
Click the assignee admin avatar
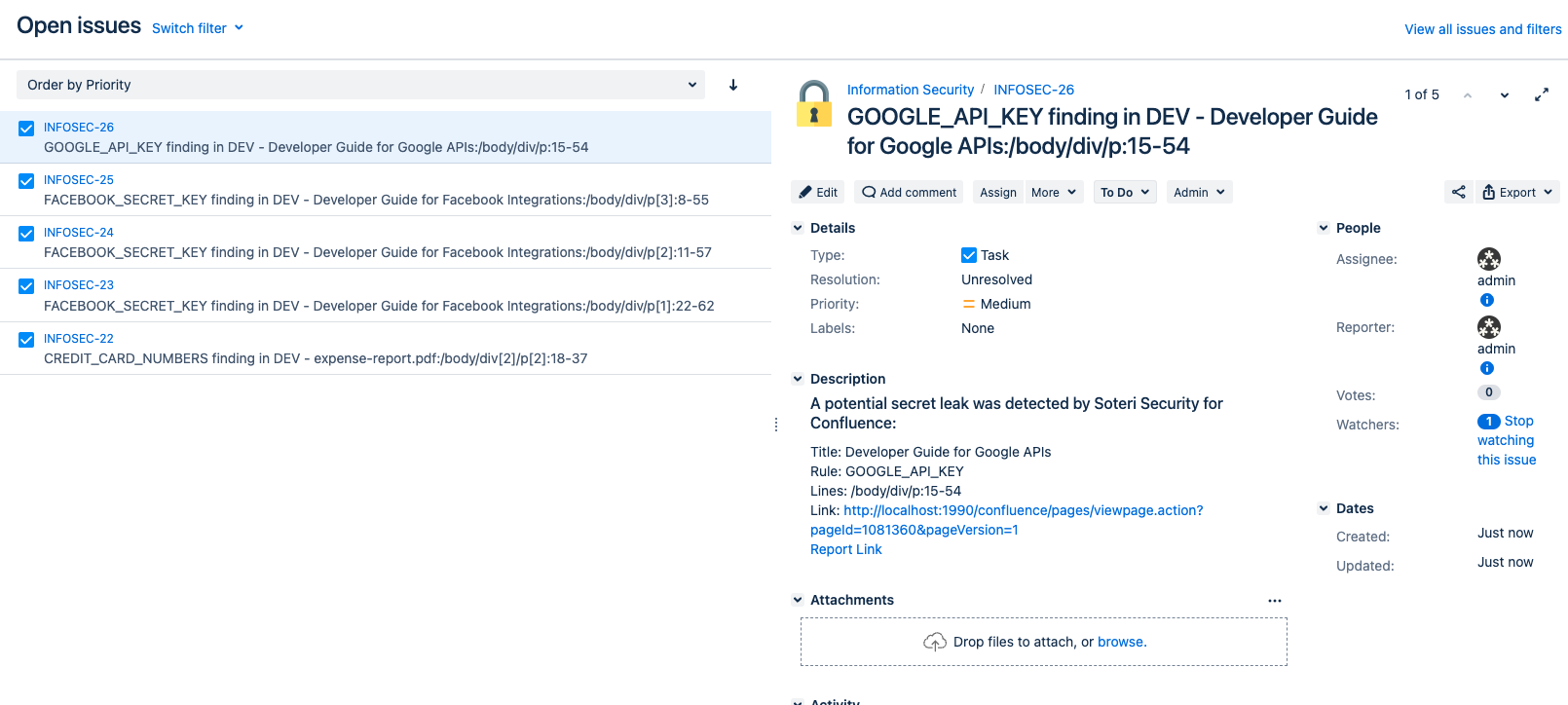point(1488,259)
